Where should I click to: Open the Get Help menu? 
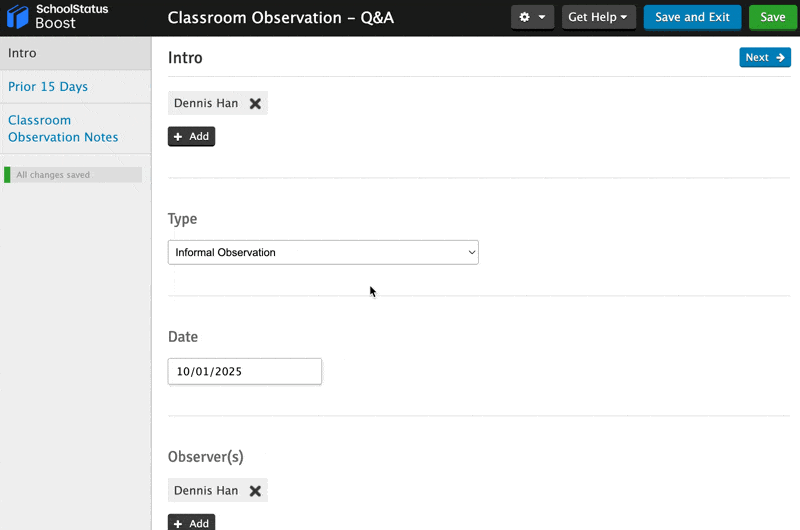(x=598, y=17)
